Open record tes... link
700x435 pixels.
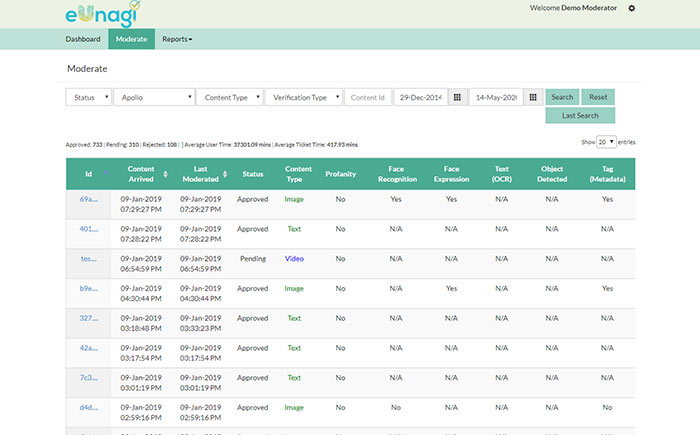pyautogui.click(x=88, y=259)
